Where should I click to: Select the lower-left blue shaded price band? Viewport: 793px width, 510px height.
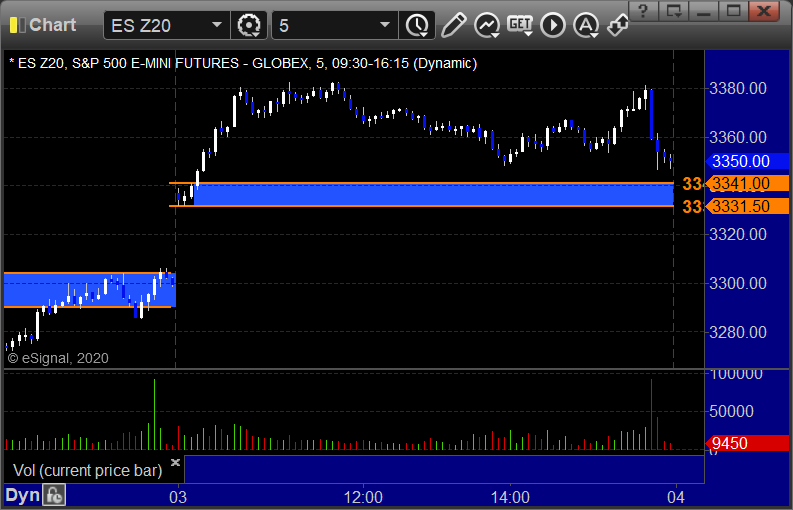click(x=90, y=290)
